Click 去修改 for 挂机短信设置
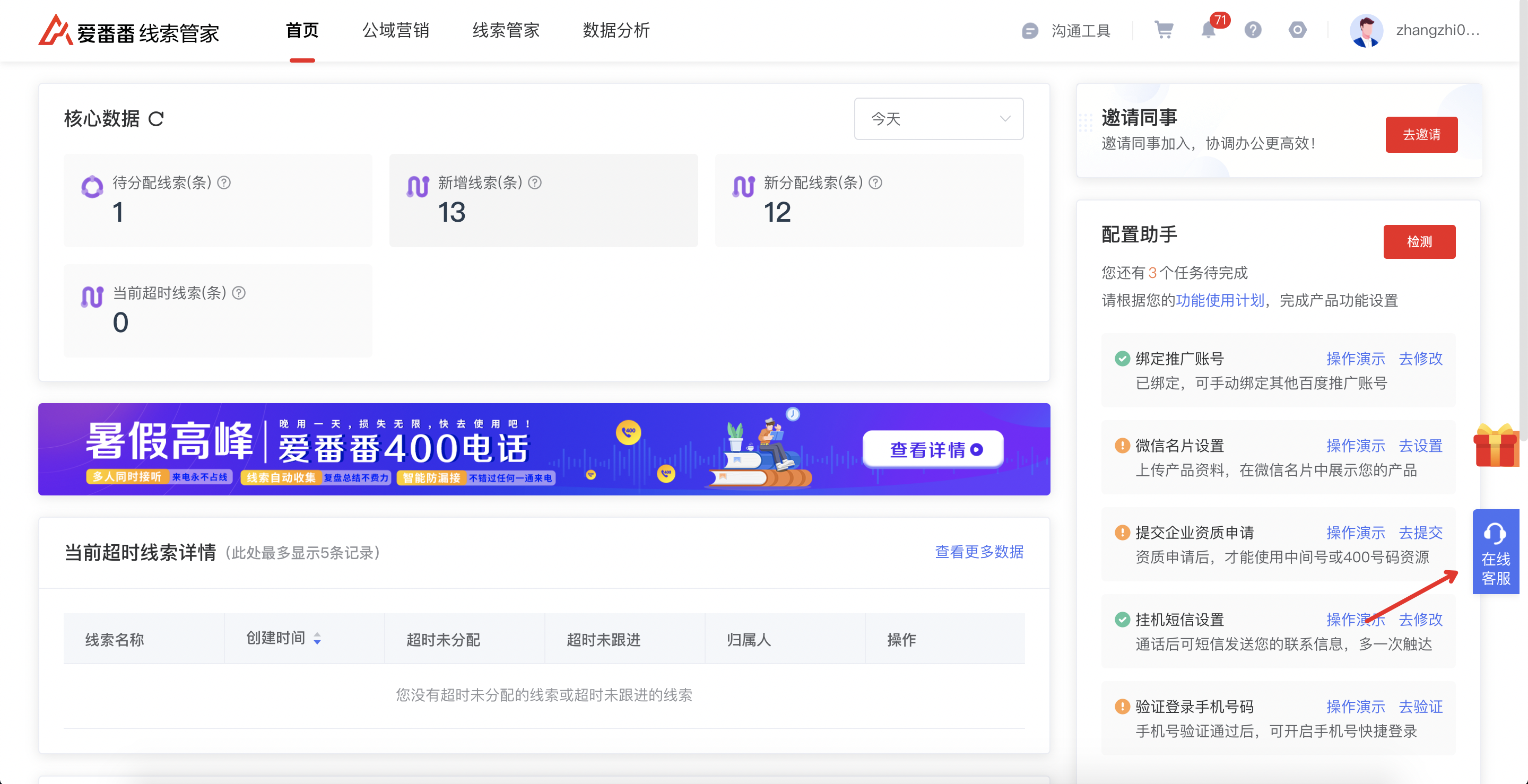1528x784 pixels. 1420,620
